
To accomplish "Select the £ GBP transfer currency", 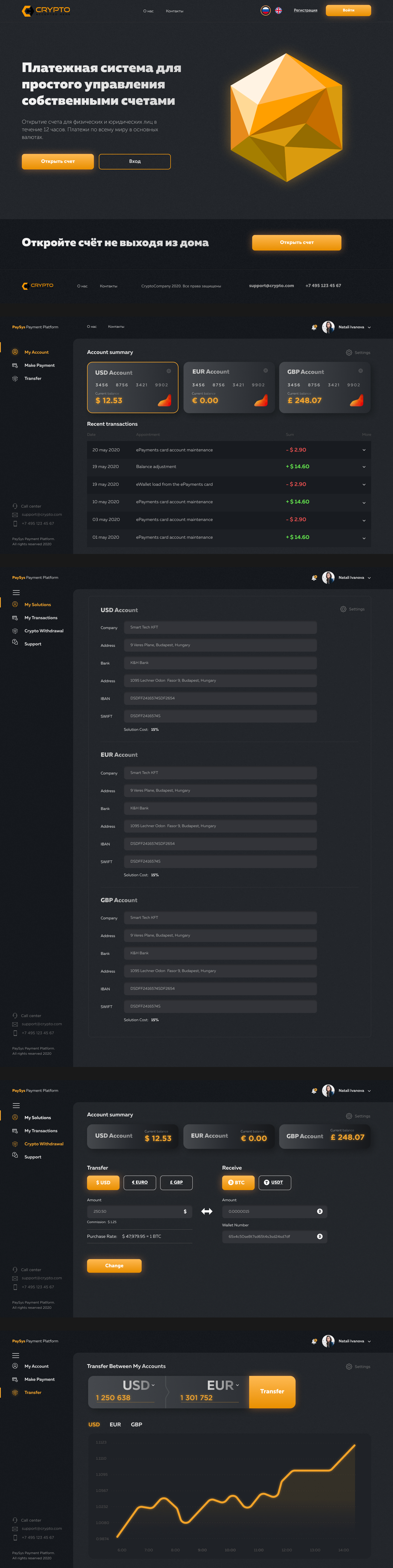I will point(176,1182).
